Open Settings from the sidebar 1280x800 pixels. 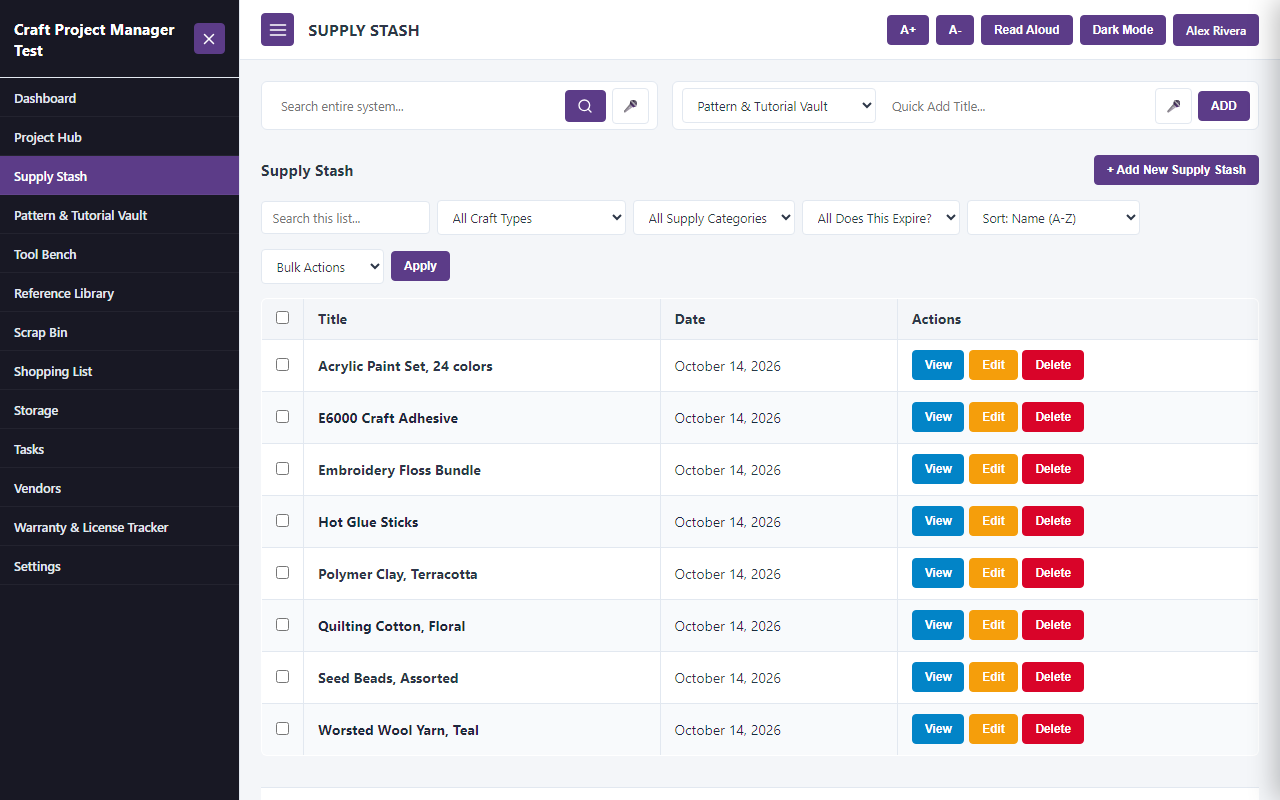pos(119,566)
